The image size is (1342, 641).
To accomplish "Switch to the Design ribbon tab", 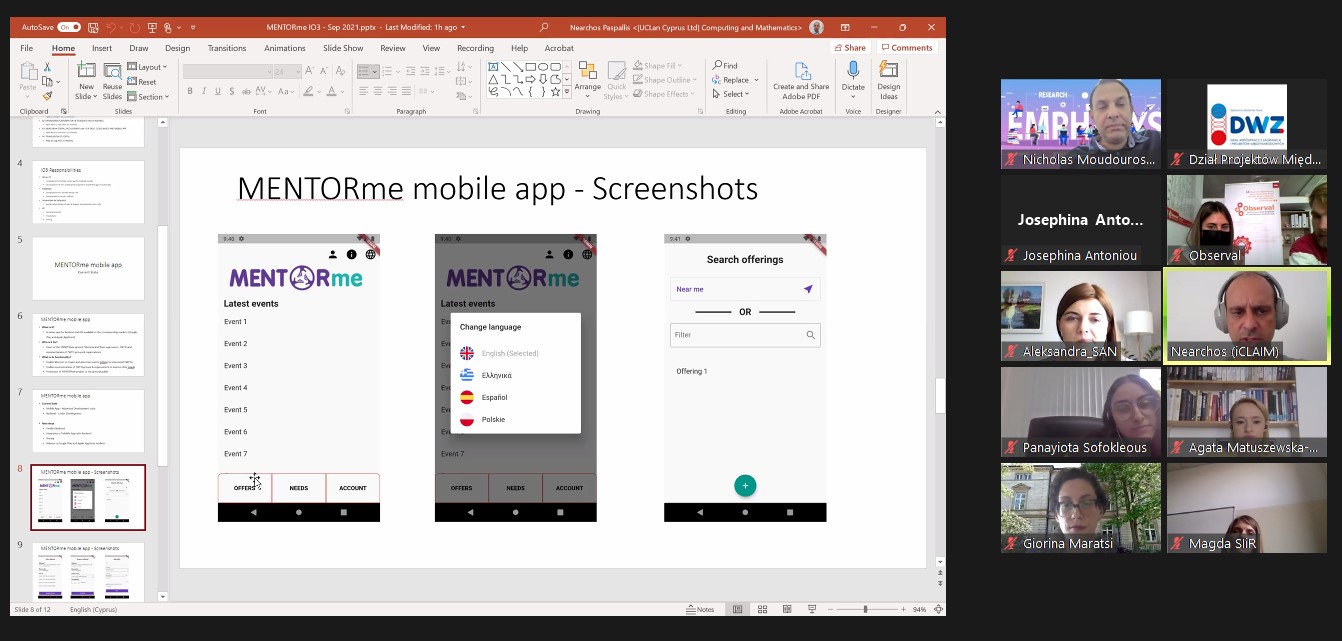I will (177, 48).
